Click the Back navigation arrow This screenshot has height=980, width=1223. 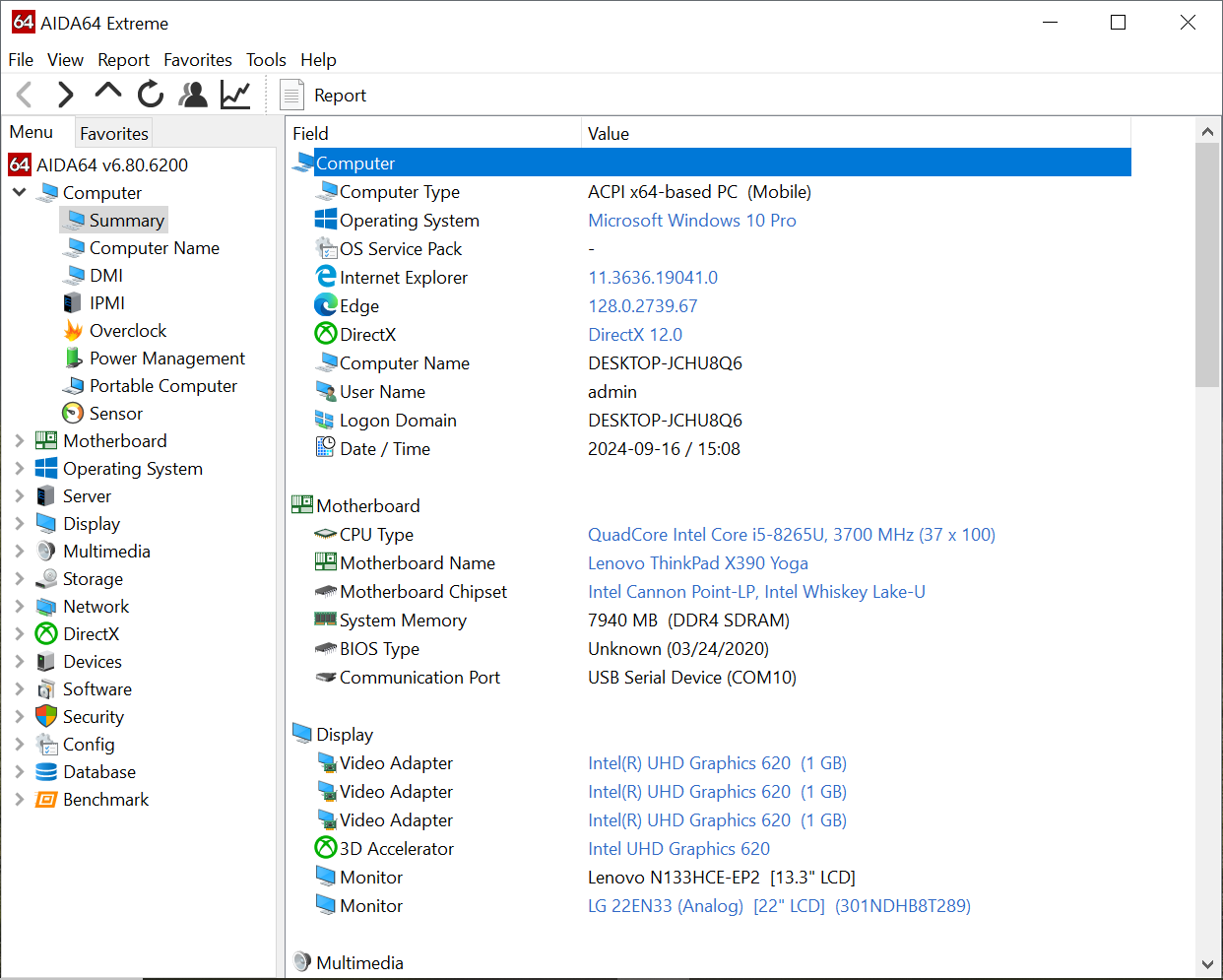(26, 95)
